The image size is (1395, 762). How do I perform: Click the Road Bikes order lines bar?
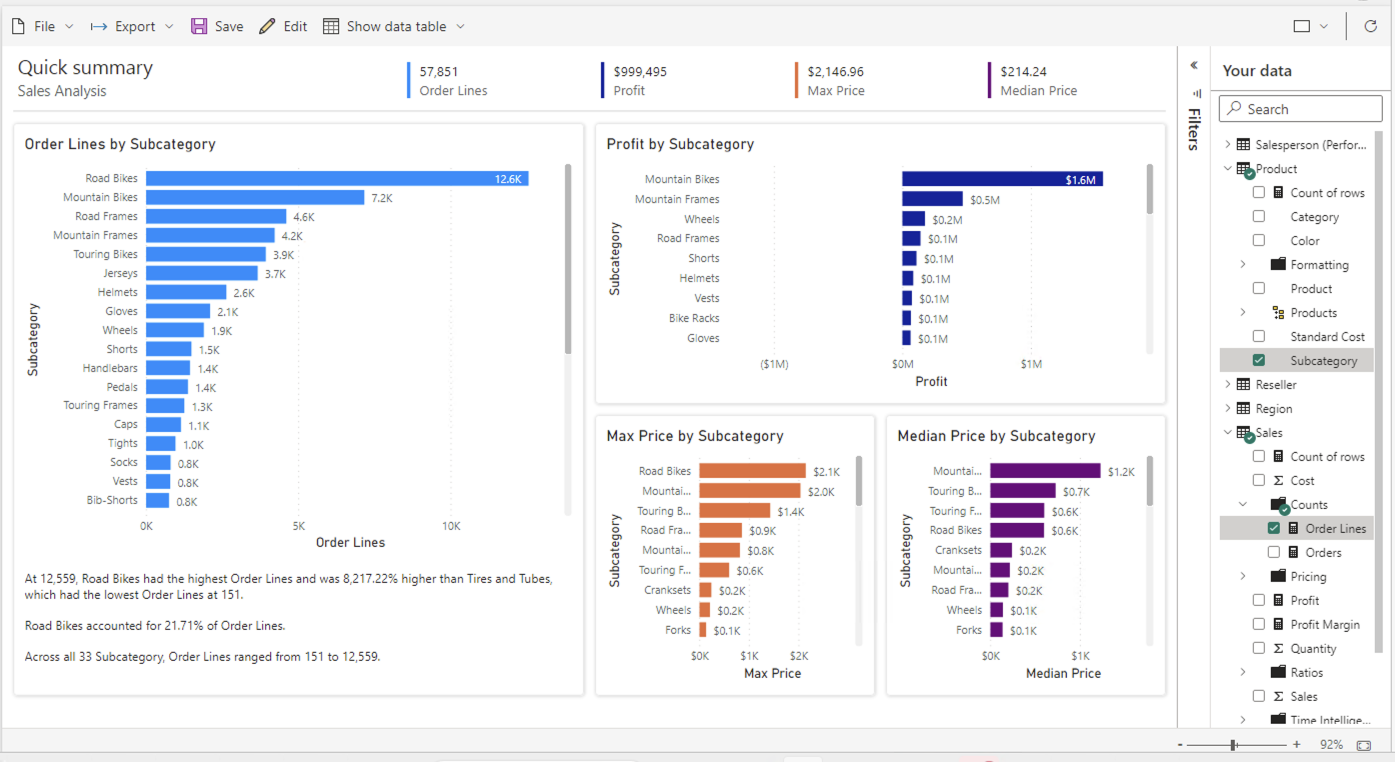(337, 178)
